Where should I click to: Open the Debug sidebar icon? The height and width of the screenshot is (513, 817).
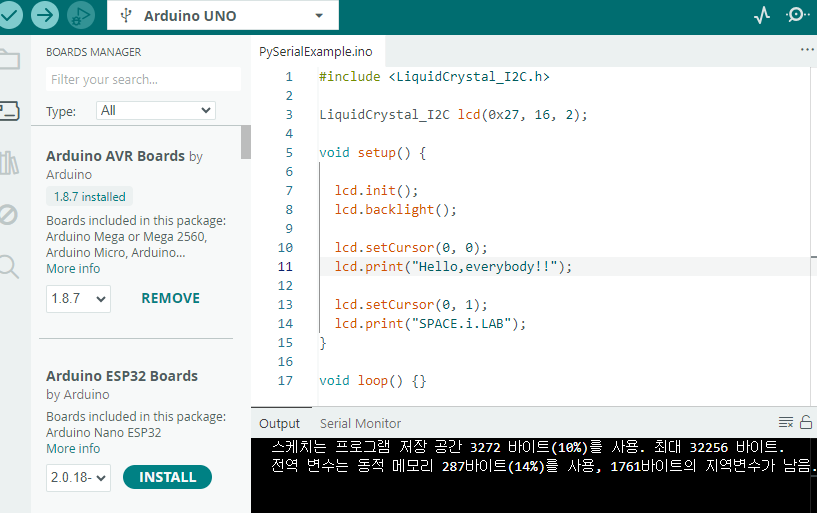(8, 215)
